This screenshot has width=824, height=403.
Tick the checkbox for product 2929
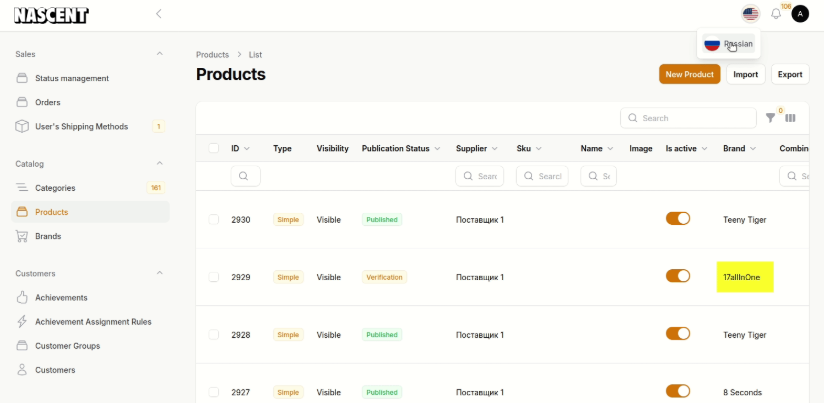click(x=214, y=277)
